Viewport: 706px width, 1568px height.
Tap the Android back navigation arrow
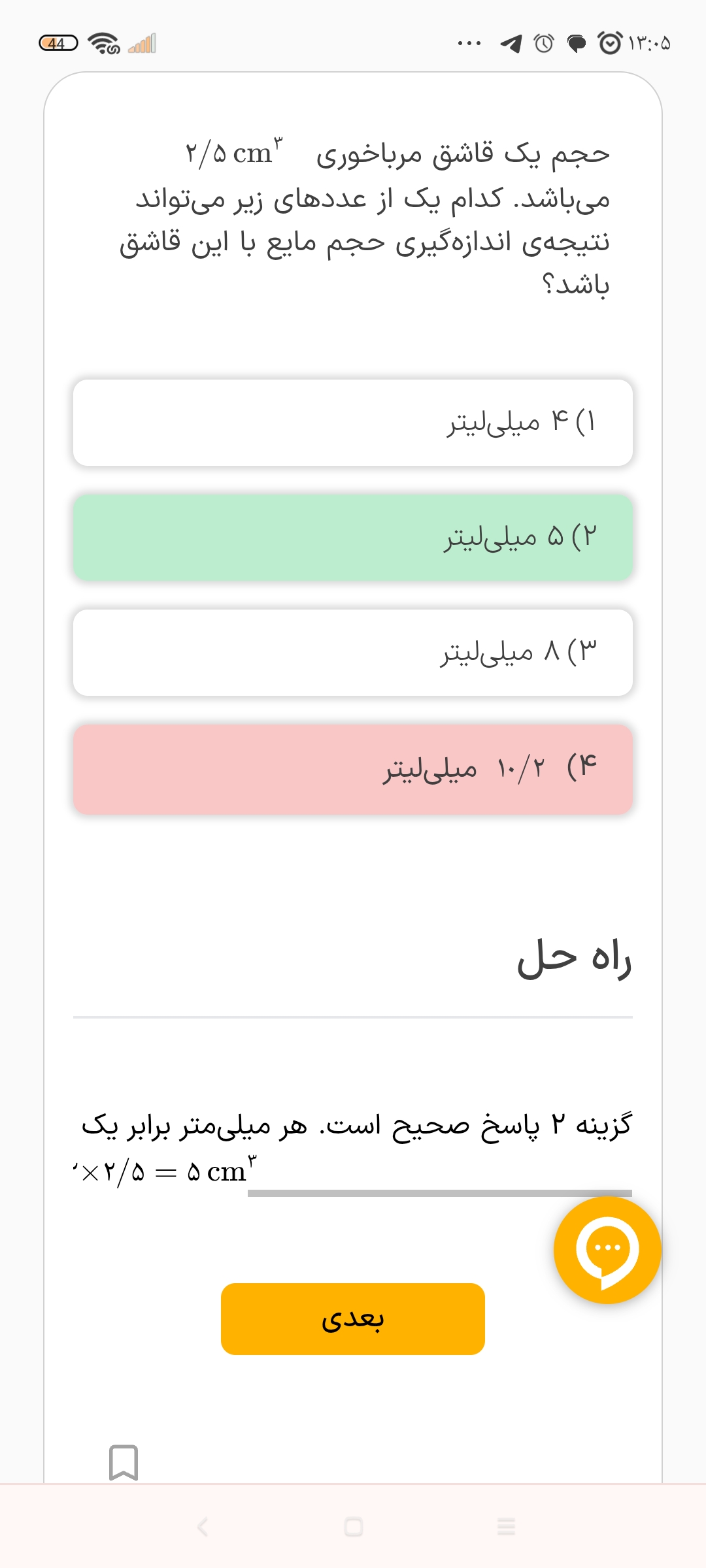[x=203, y=1527]
